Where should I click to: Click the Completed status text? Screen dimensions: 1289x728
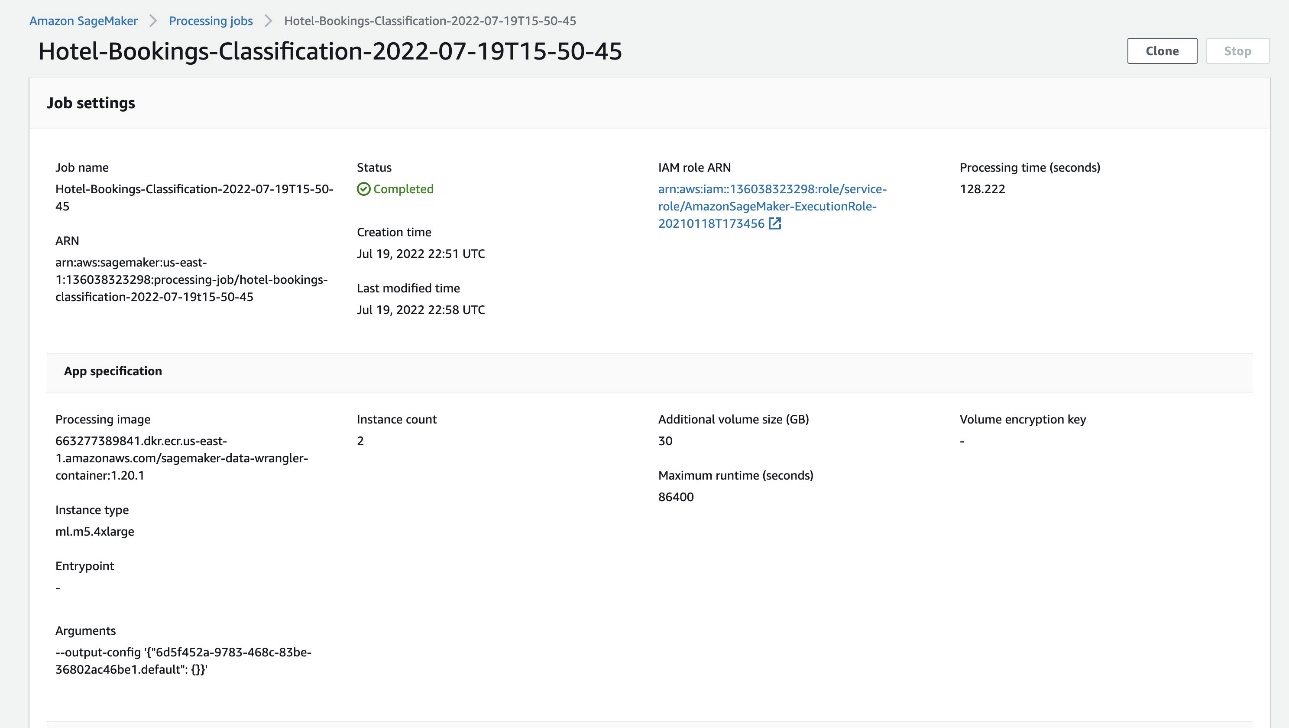403,189
